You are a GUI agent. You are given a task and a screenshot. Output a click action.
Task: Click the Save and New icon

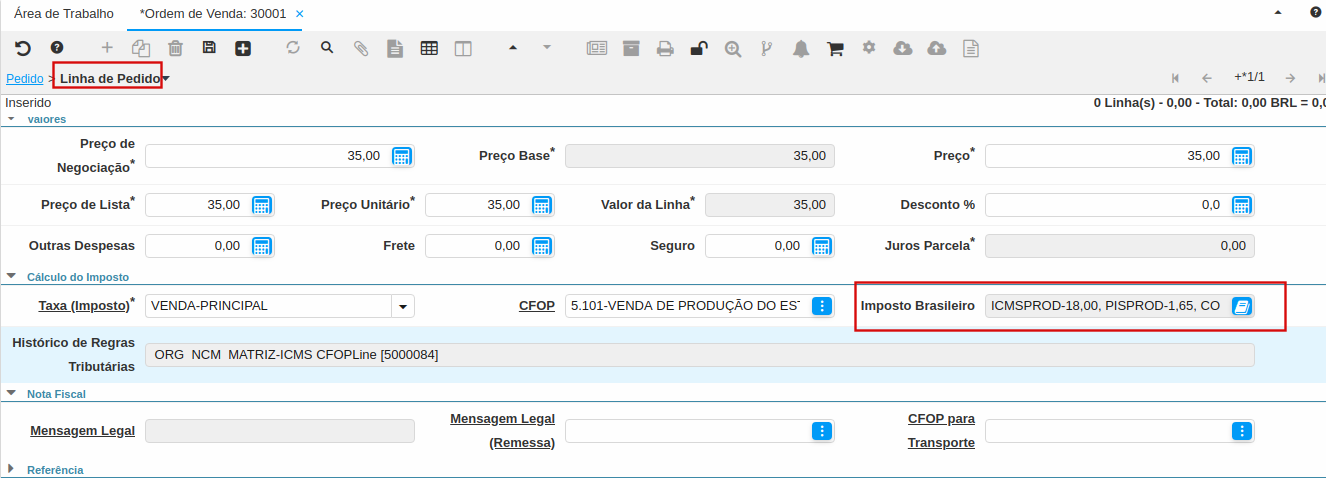click(x=243, y=48)
